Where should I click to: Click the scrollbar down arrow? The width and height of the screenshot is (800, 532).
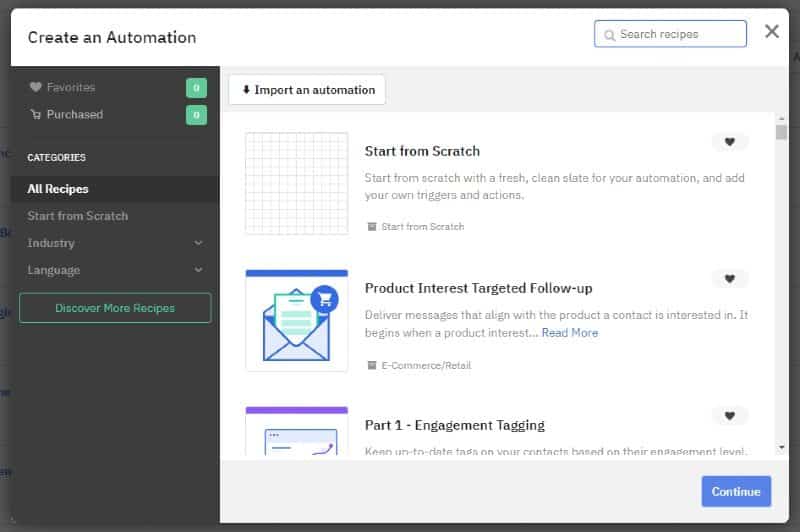point(781,448)
